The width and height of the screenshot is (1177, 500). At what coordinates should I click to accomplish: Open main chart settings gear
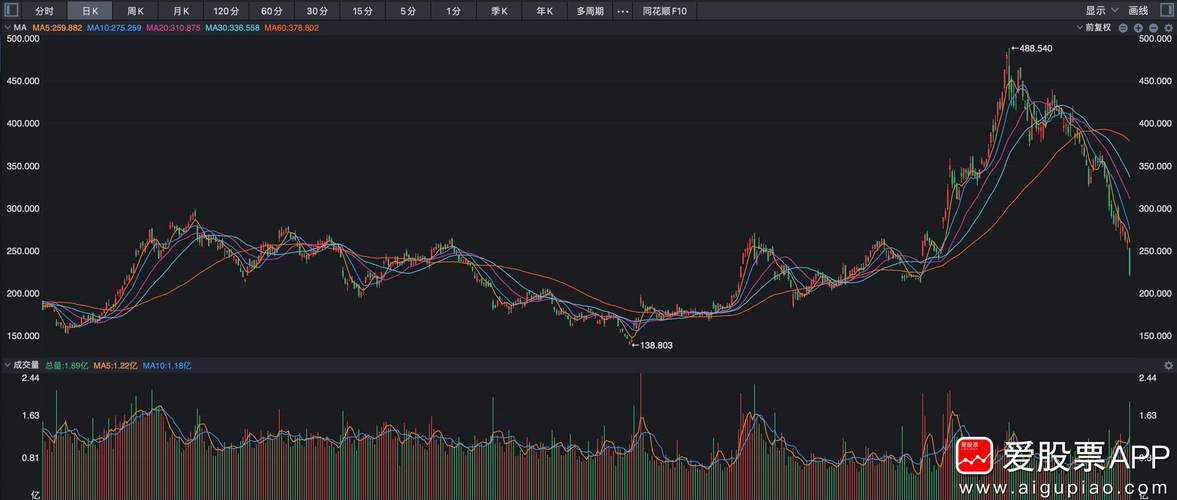(1168, 28)
